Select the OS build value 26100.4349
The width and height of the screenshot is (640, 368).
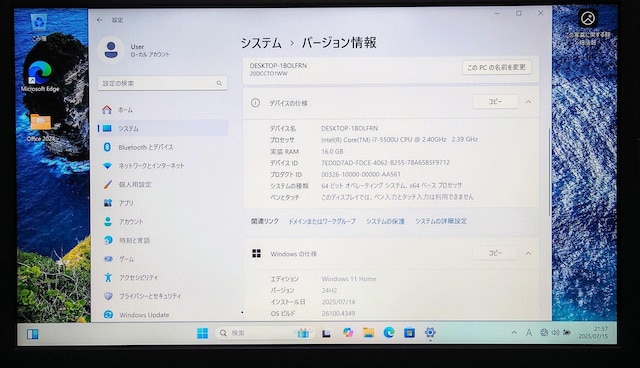(x=338, y=313)
